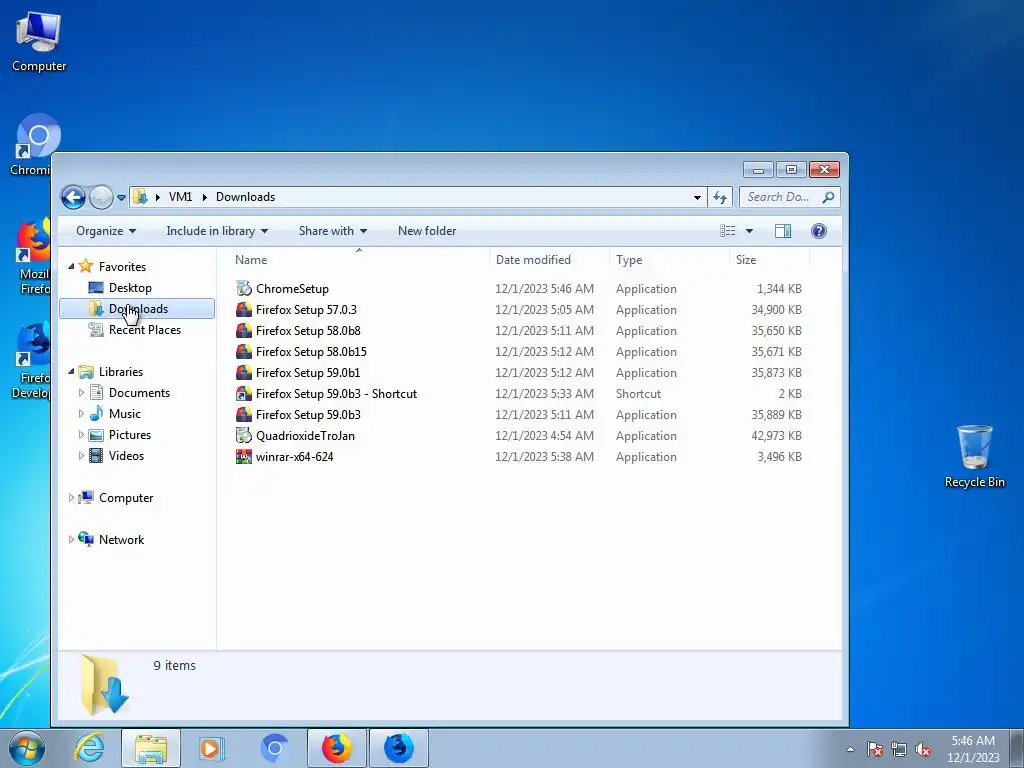Open Explorer Help with question mark icon
Viewport: 1024px width, 768px height.
pos(818,231)
